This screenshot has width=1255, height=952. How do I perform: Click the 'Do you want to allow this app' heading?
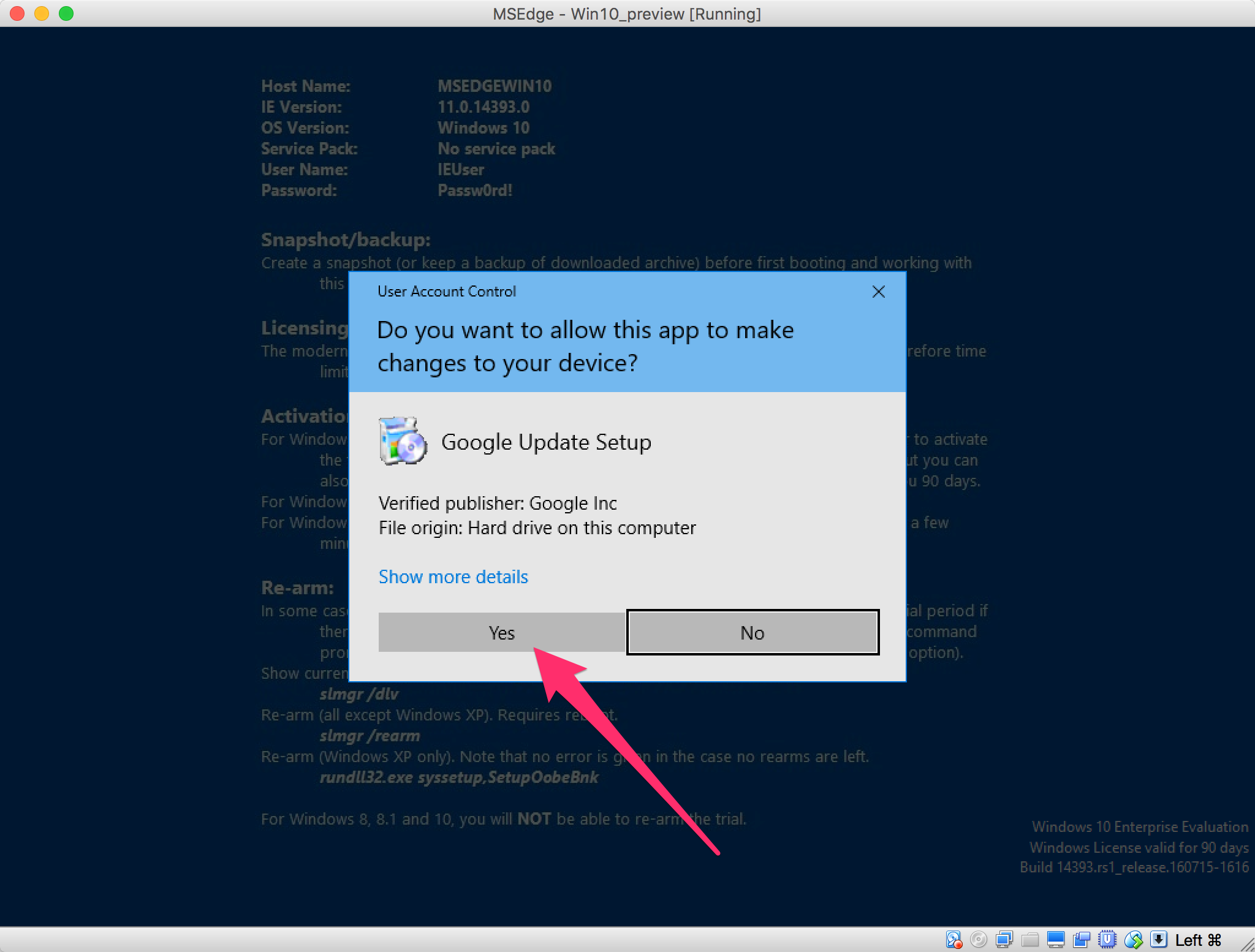pos(585,346)
